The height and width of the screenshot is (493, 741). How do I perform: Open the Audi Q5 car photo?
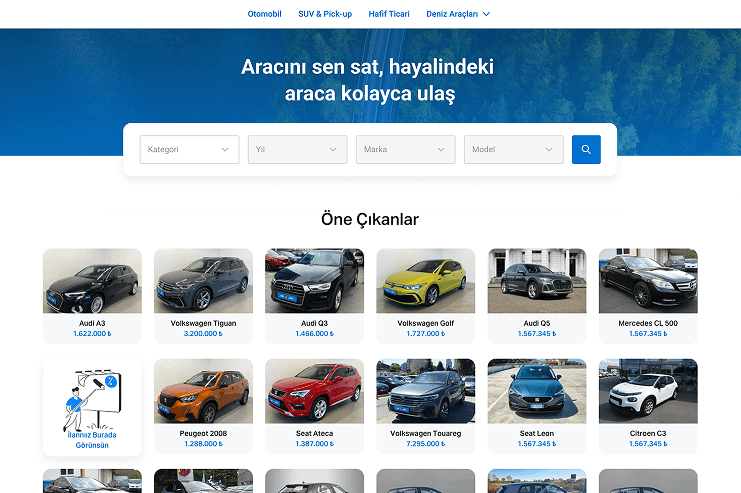pyautogui.click(x=537, y=281)
